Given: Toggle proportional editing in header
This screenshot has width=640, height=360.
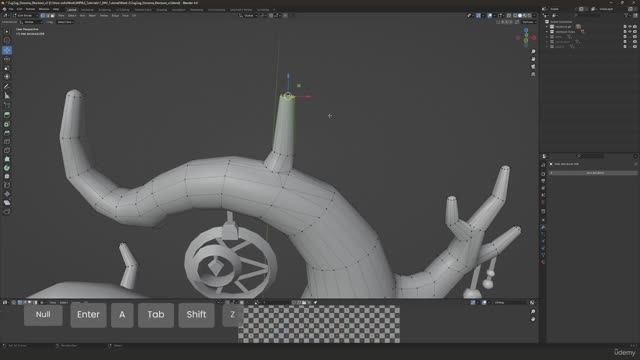Looking at the screenshot, I should 285,16.
